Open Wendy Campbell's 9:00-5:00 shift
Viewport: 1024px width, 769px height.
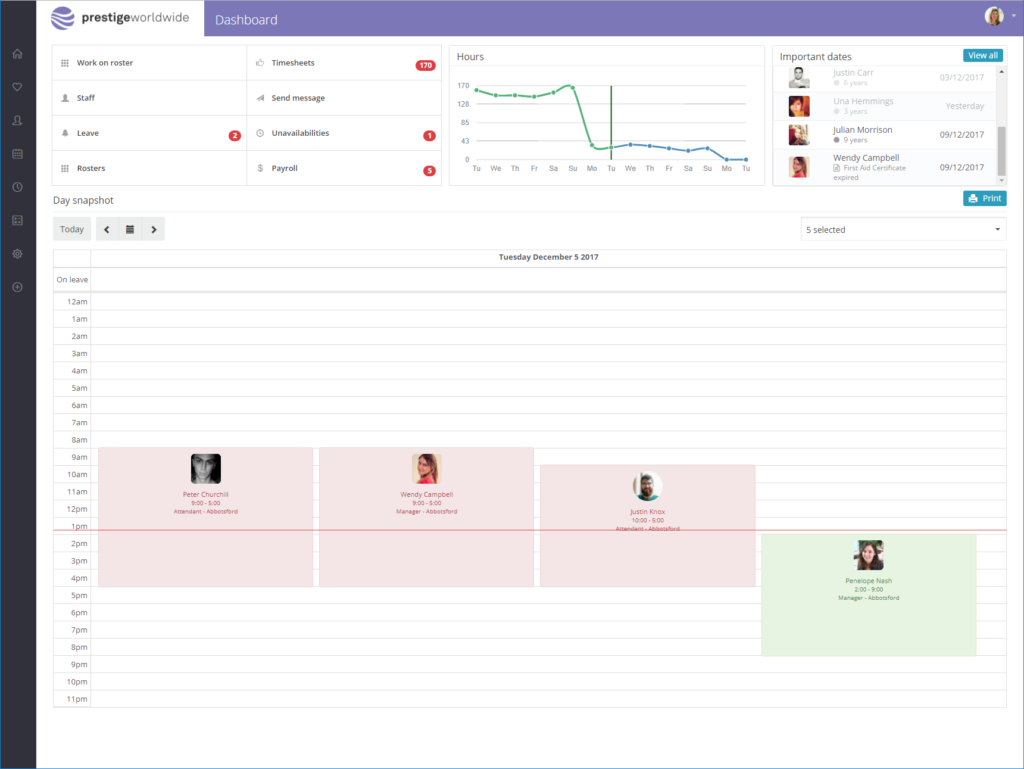(426, 517)
